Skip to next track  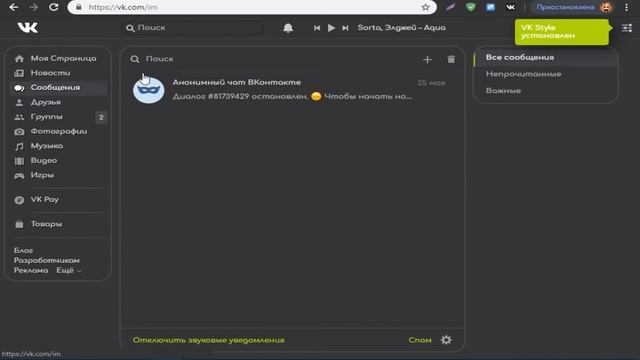(x=345, y=28)
